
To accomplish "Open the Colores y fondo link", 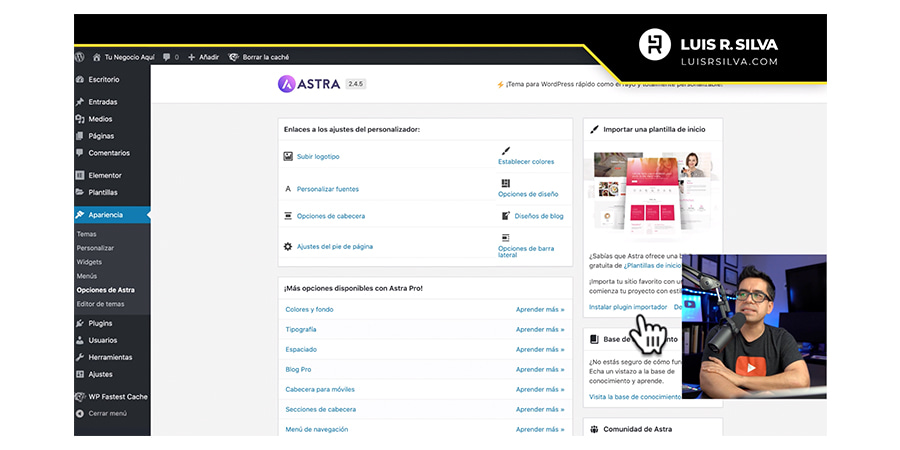I will coord(309,309).
